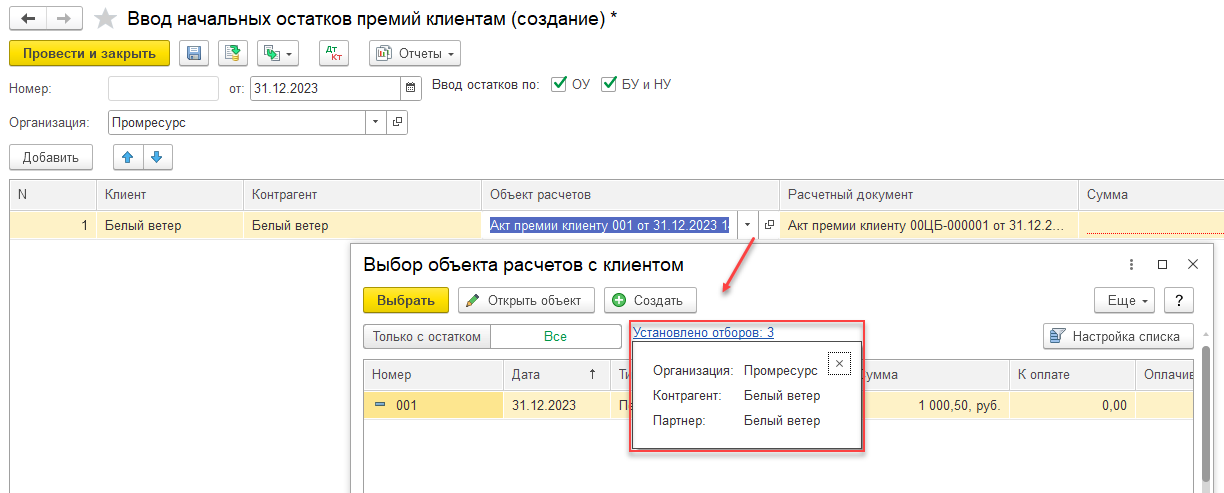Image resolution: width=1224 pixels, height=493 pixels.
Task: Open the Установлено отборов: 3 link
Action: click(703, 332)
